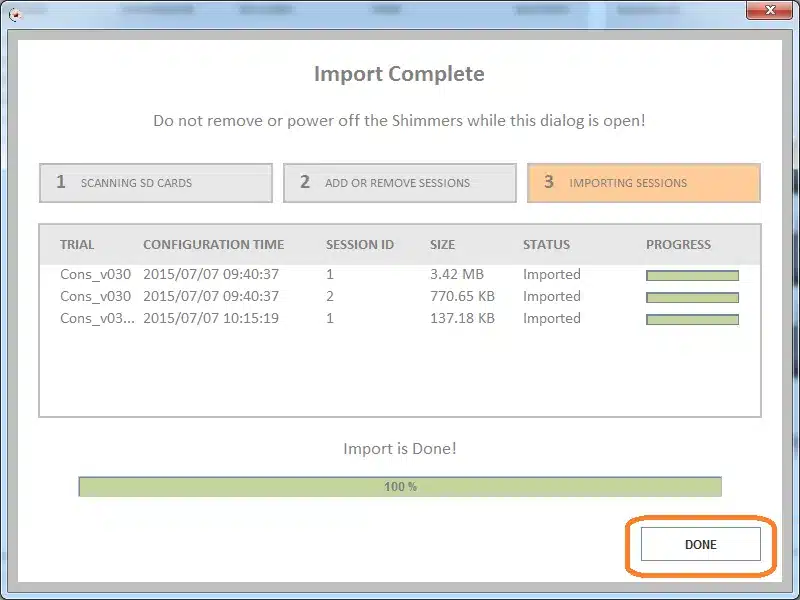The width and height of the screenshot is (800, 600).
Task: Click the 770.65 KB size cell
Action: coord(462,296)
